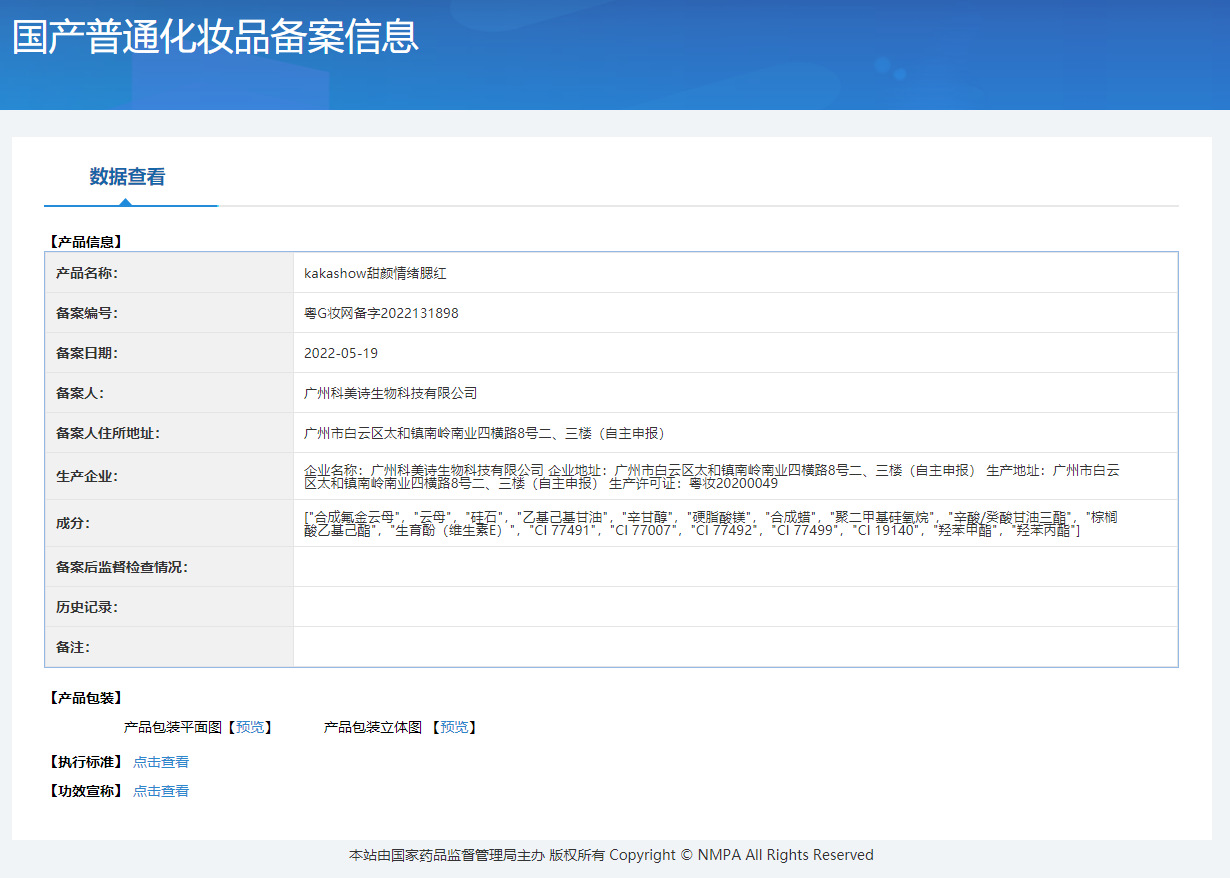The width and height of the screenshot is (1230, 878).
Task: Open 功效宣称 点击查看 link
Action: click(161, 791)
